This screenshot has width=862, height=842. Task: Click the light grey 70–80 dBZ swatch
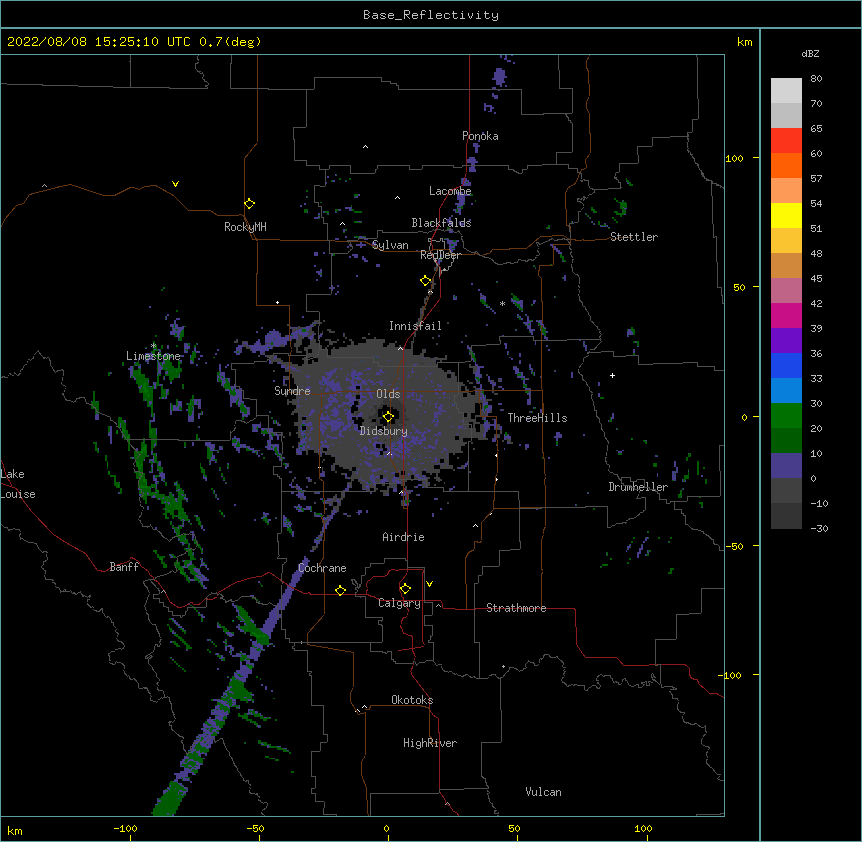tap(786, 91)
